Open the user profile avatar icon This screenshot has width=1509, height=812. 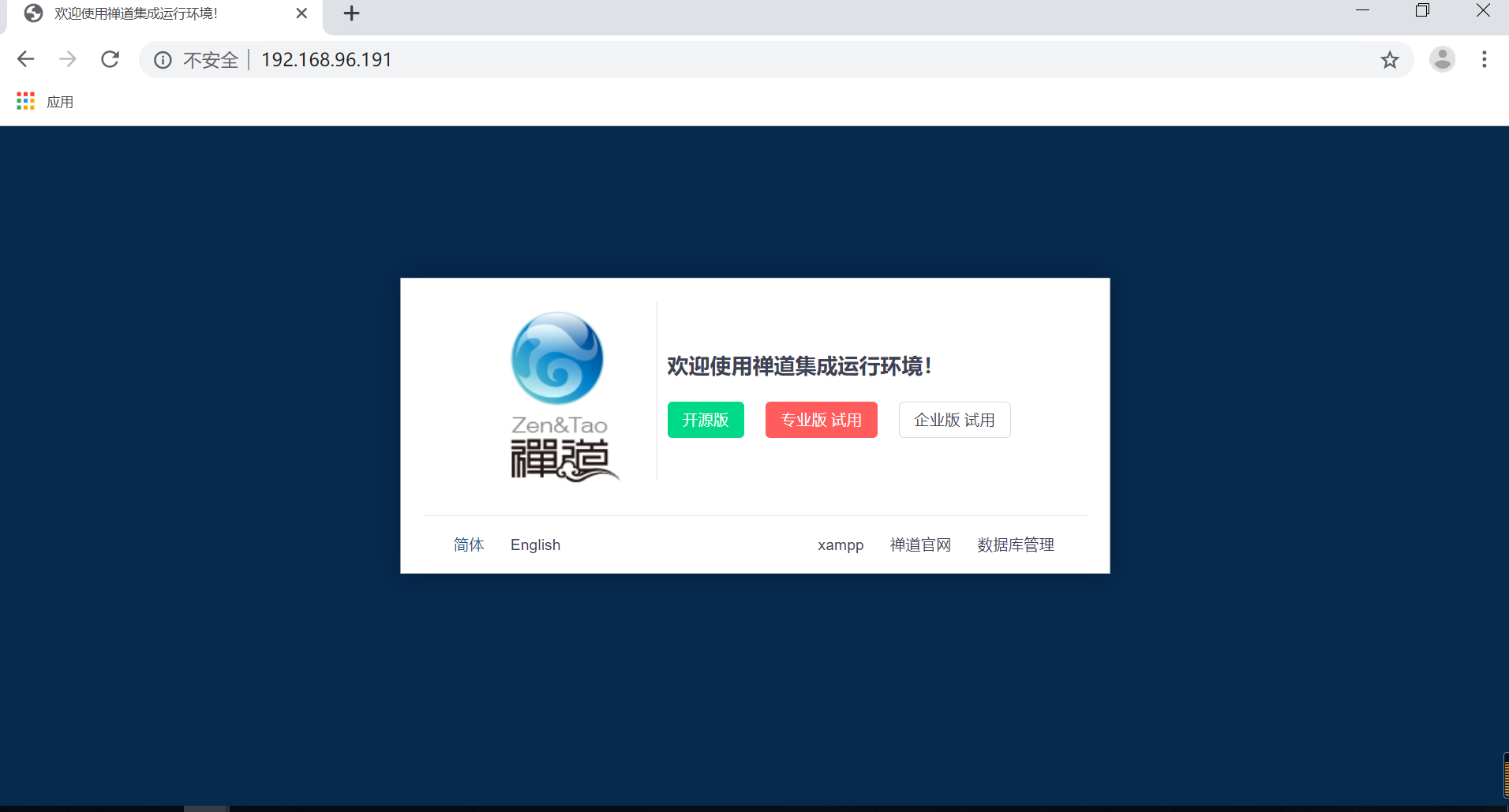(1443, 59)
